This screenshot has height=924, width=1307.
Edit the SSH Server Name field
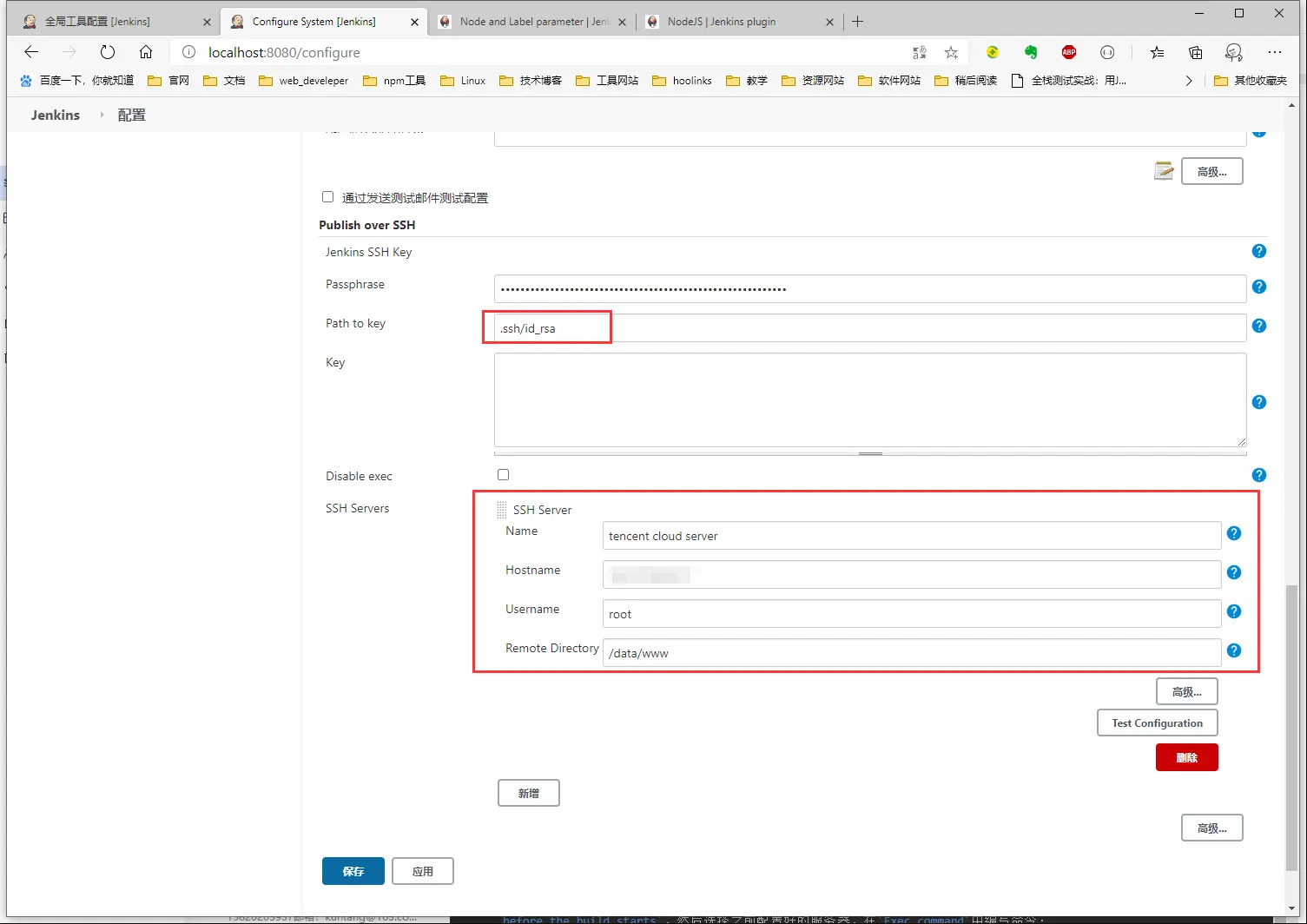pyautogui.click(x=912, y=536)
